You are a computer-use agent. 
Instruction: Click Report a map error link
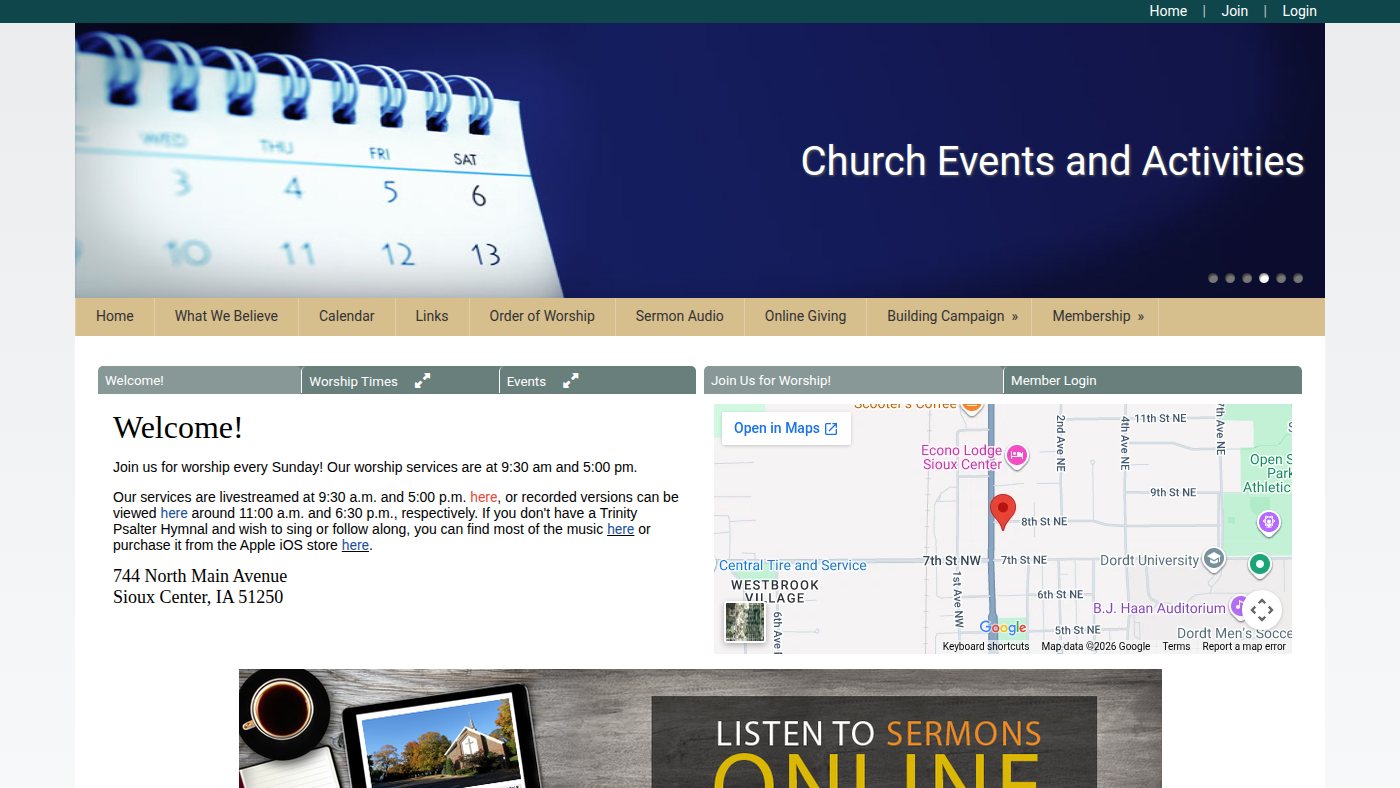point(1244,646)
